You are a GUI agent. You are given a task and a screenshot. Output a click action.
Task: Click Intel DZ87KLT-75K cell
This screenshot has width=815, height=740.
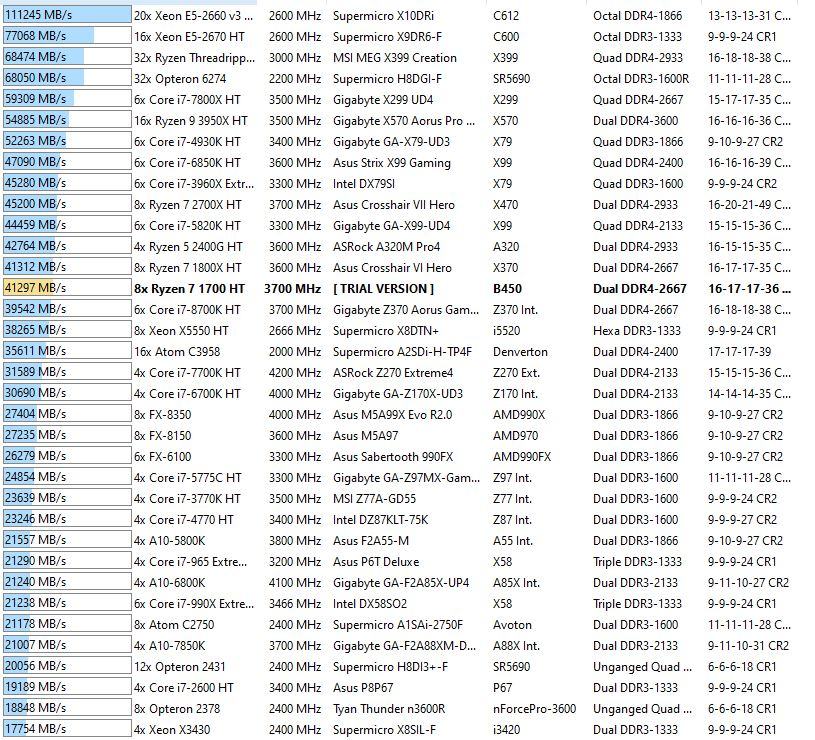[380, 520]
